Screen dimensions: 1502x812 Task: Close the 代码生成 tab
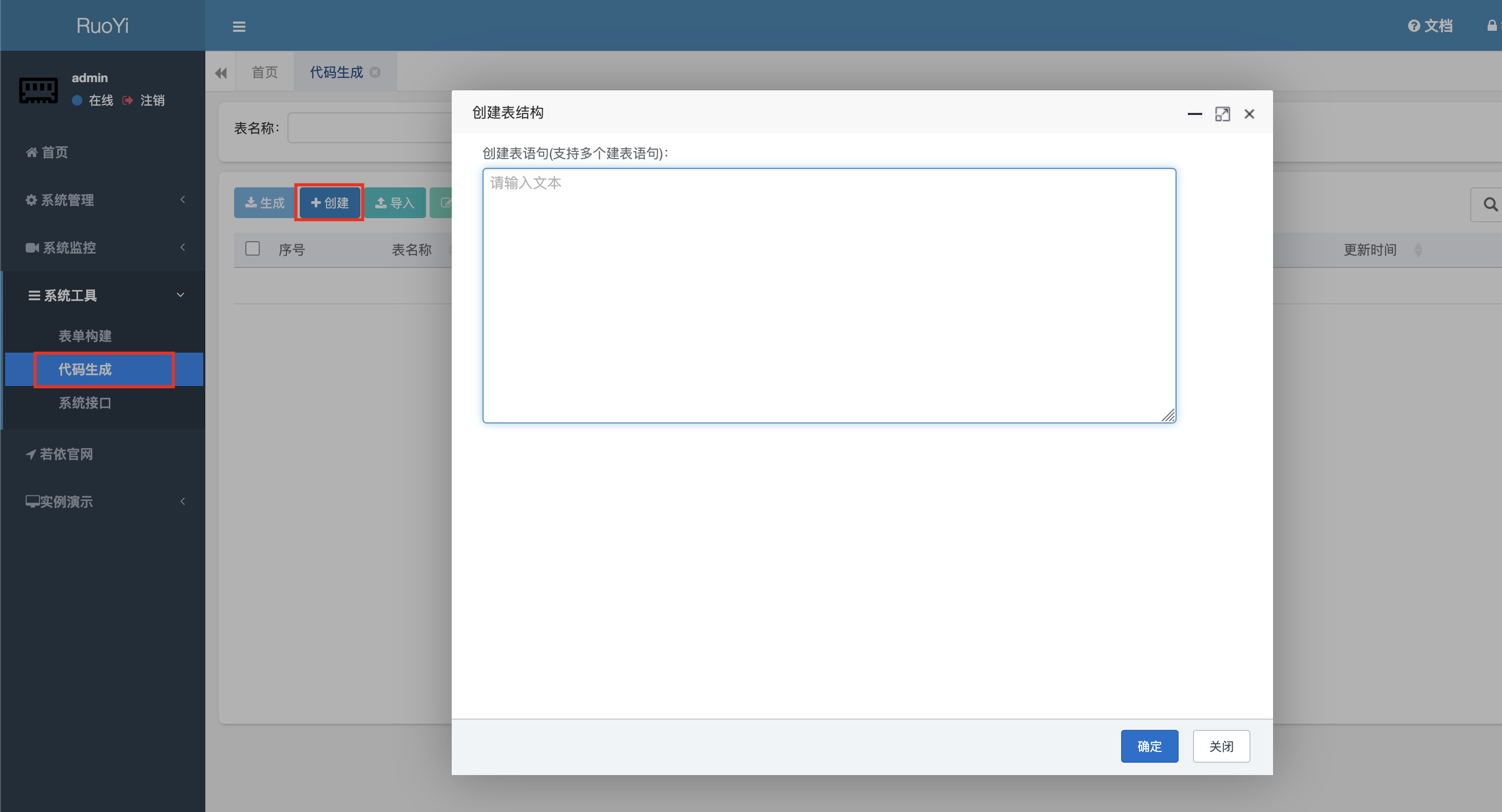(x=375, y=72)
